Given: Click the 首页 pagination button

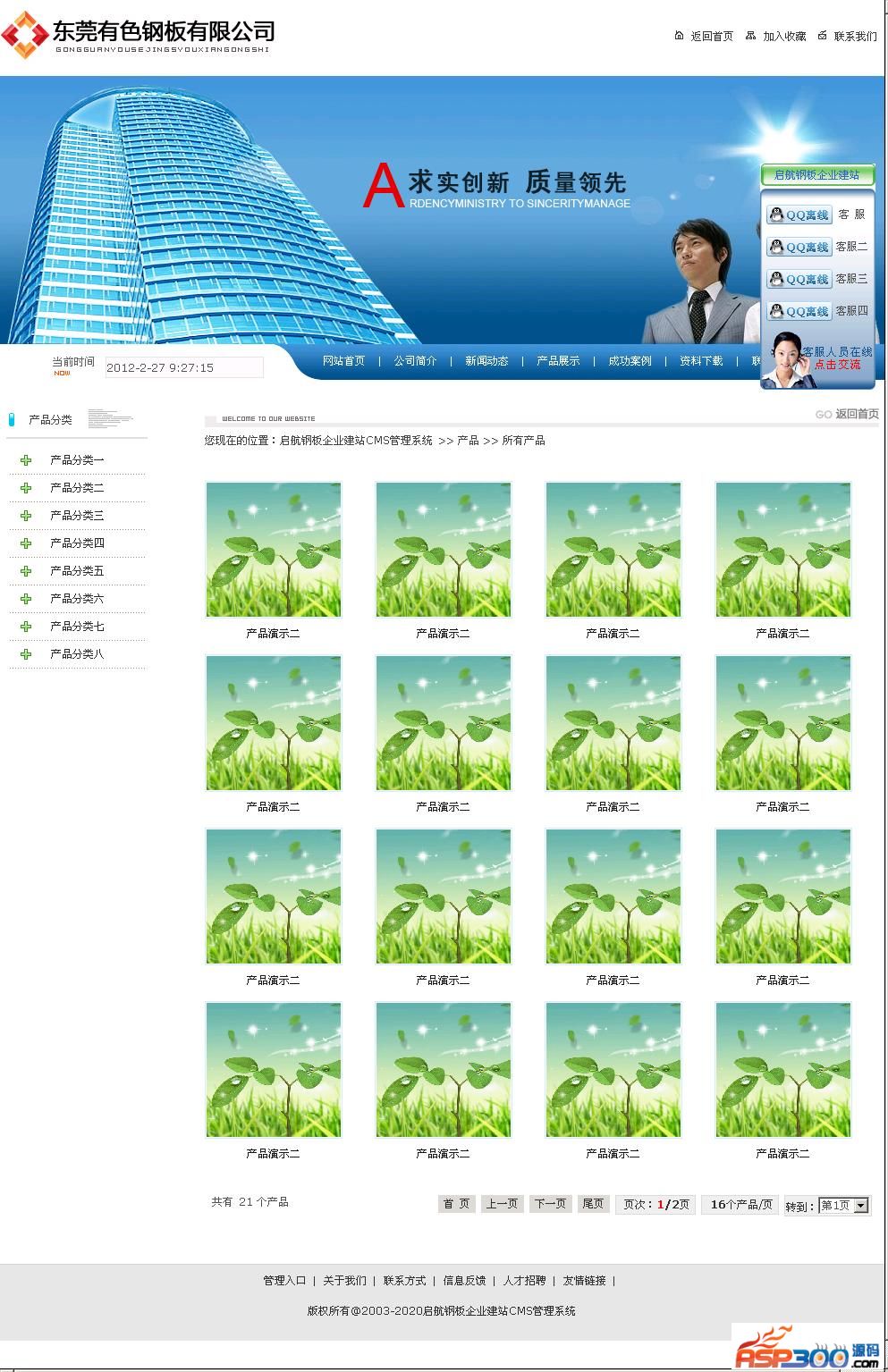Looking at the screenshot, I should tap(456, 1204).
